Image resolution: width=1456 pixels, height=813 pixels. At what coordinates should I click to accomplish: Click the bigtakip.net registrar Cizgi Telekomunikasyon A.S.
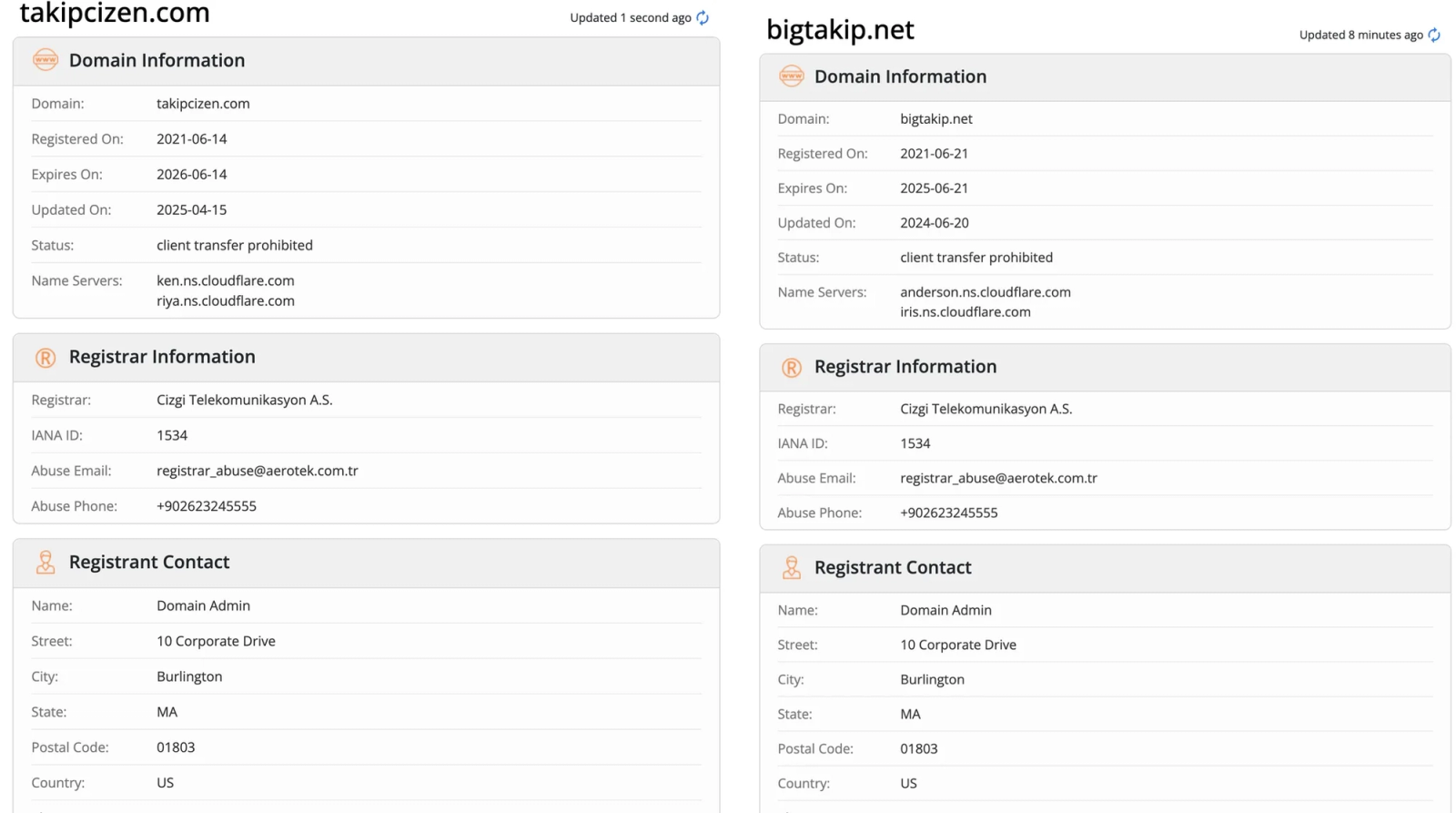pos(986,410)
